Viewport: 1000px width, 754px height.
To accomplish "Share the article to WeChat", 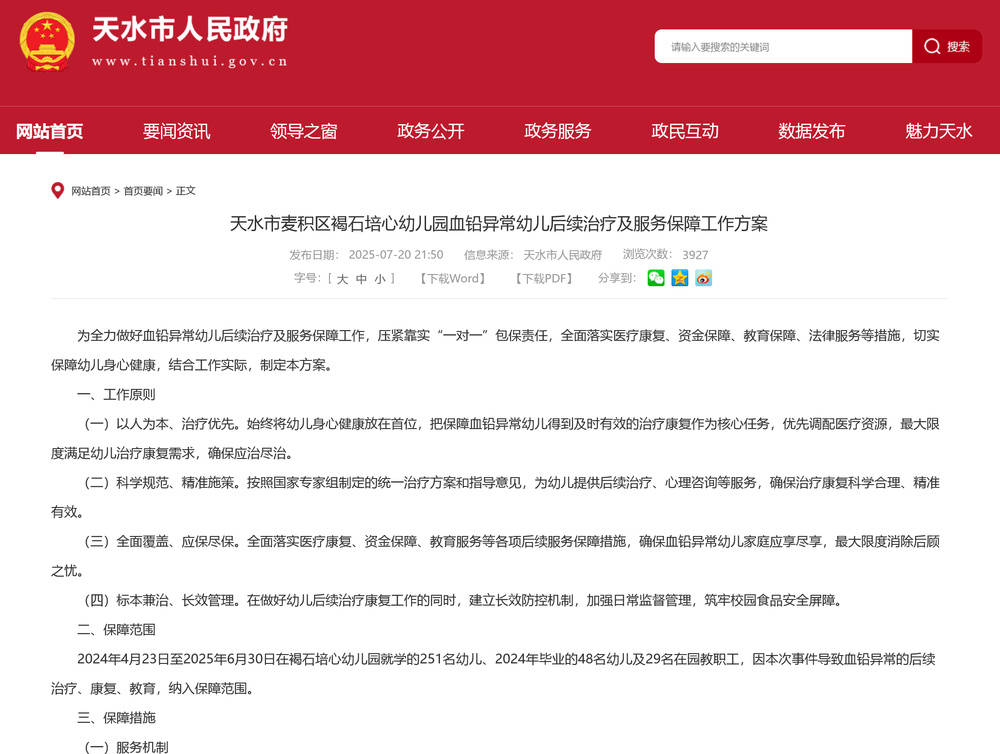I will click(x=655, y=279).
